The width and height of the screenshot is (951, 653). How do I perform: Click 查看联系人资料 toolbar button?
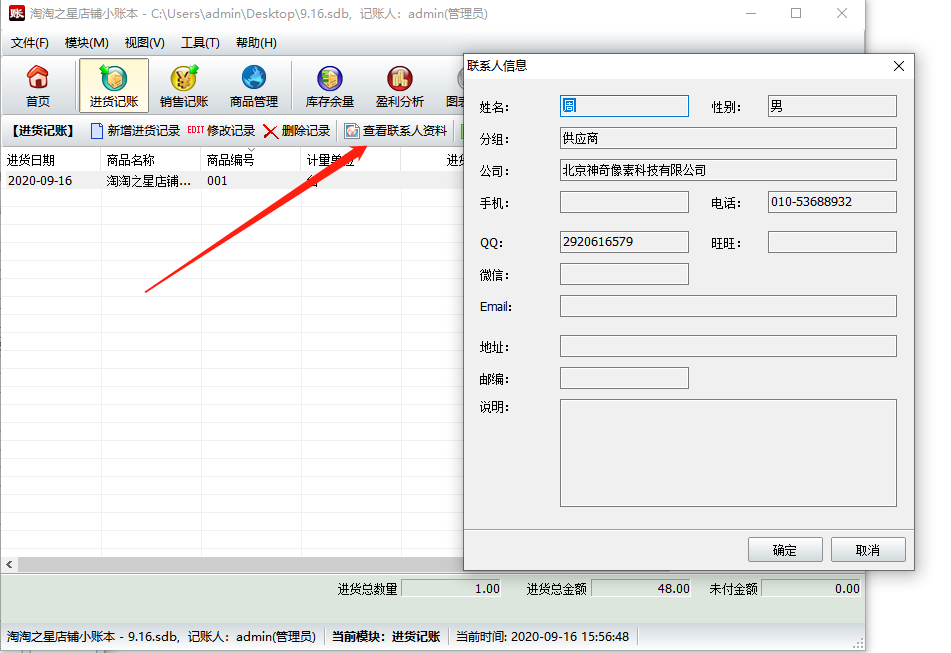pos(395,131)
